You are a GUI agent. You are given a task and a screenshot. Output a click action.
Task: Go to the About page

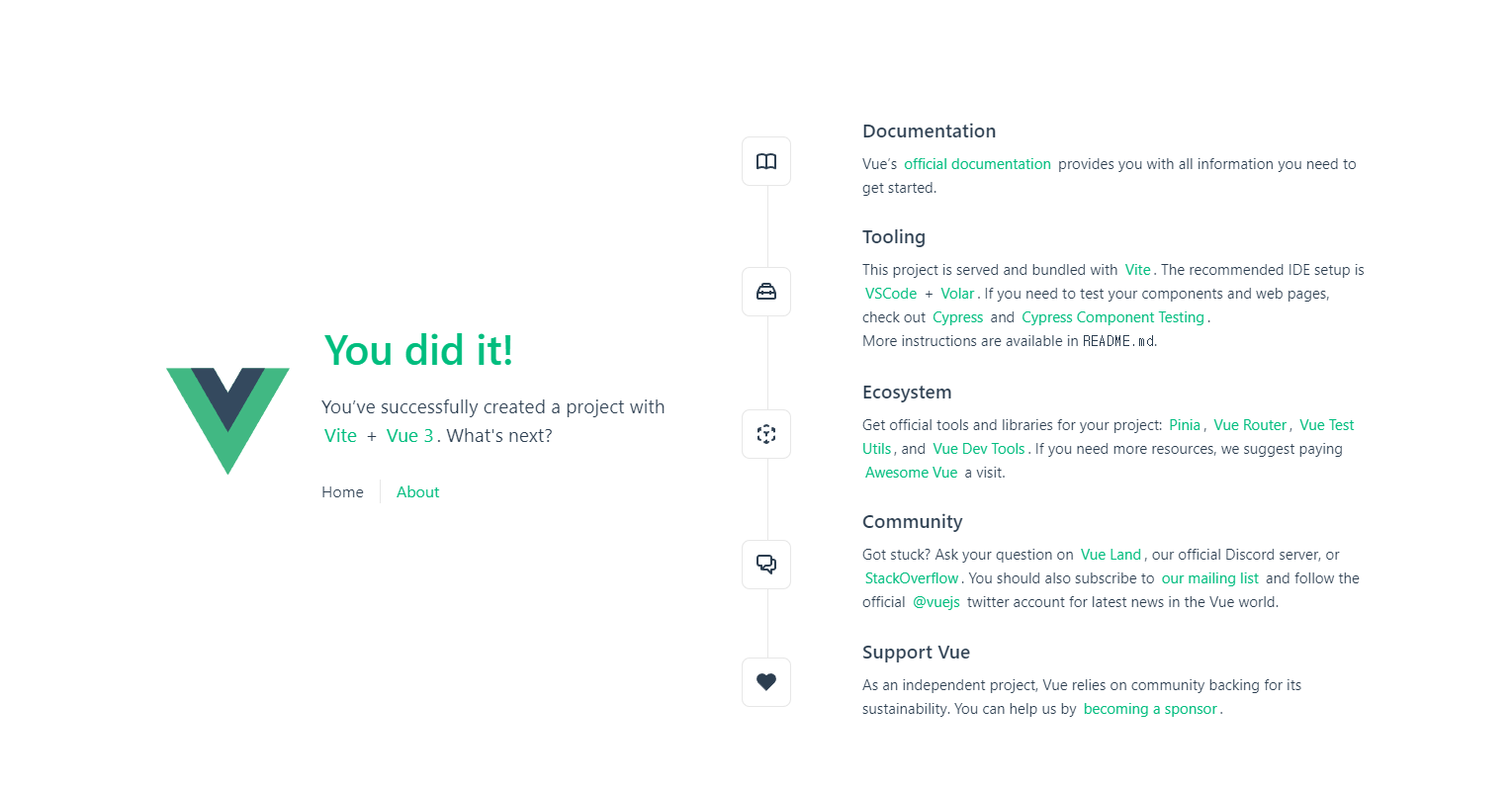coord(417,492)
